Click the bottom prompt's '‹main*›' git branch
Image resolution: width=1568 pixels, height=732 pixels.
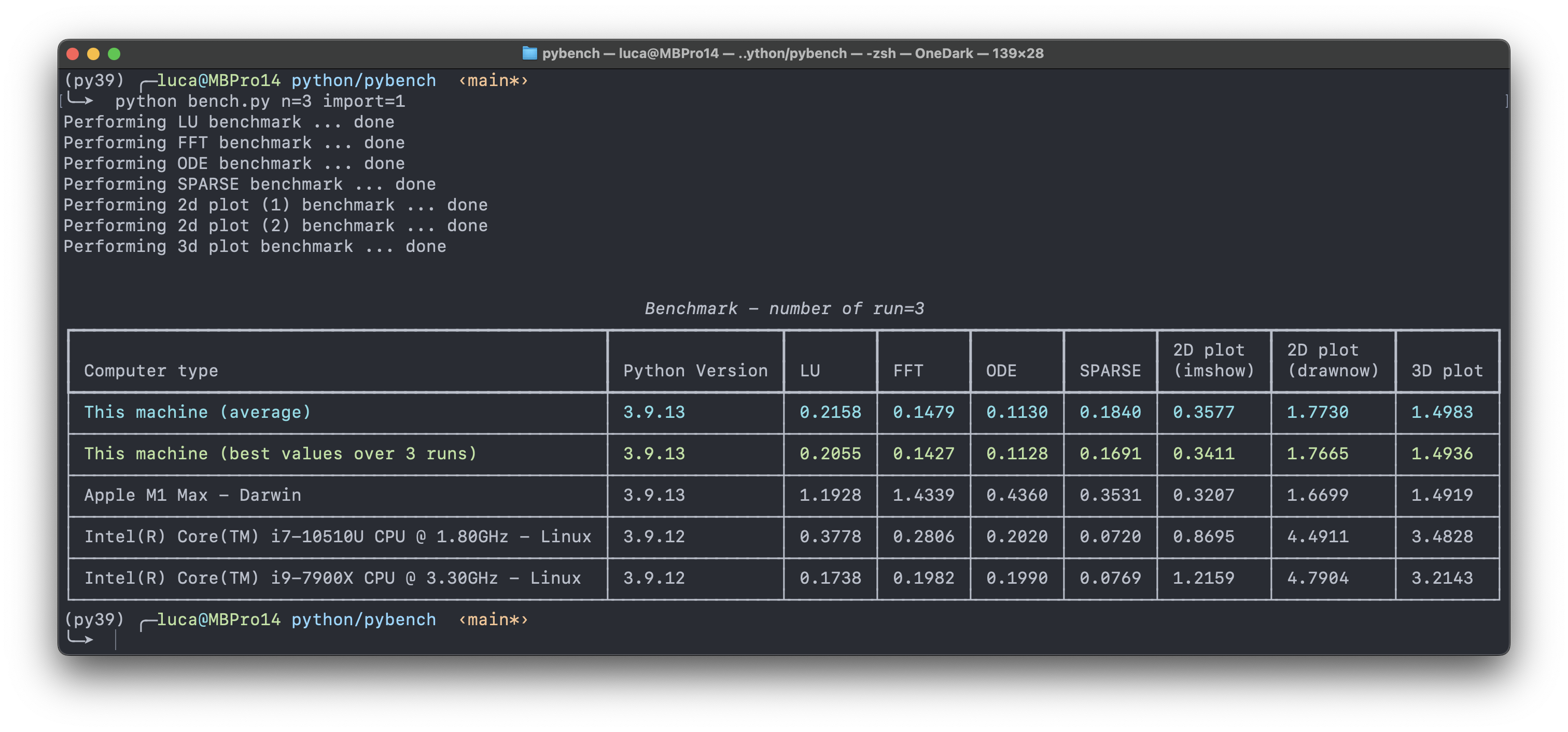pos(493,620)
